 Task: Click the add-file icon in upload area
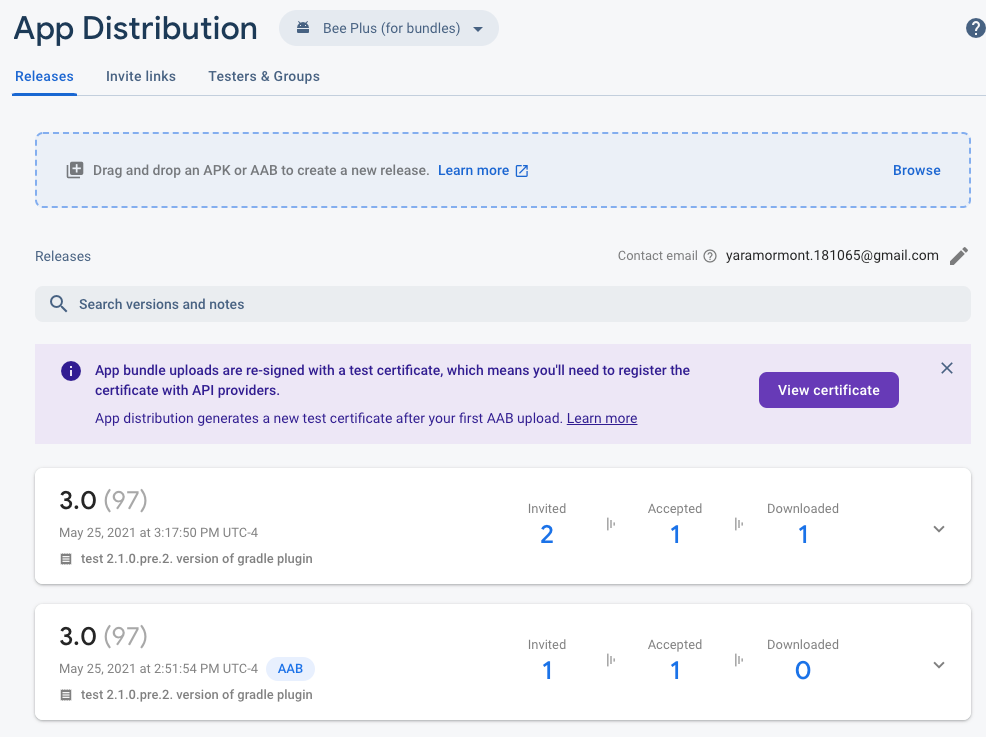[75, 170]
